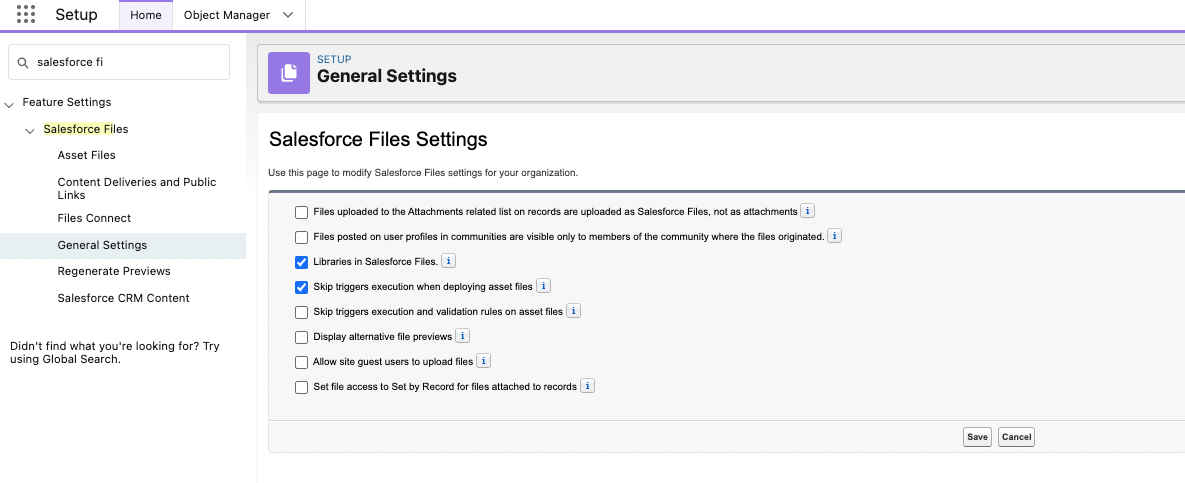Click info icon for Skip triggers when deploying asset files
The image size is (1185, 483).
point(544,286)
